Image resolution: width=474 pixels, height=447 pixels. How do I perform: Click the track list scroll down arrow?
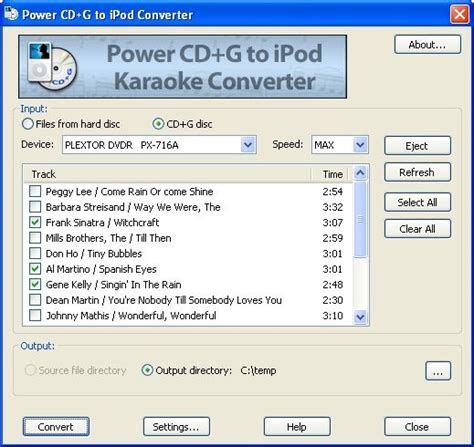point(360,316)
